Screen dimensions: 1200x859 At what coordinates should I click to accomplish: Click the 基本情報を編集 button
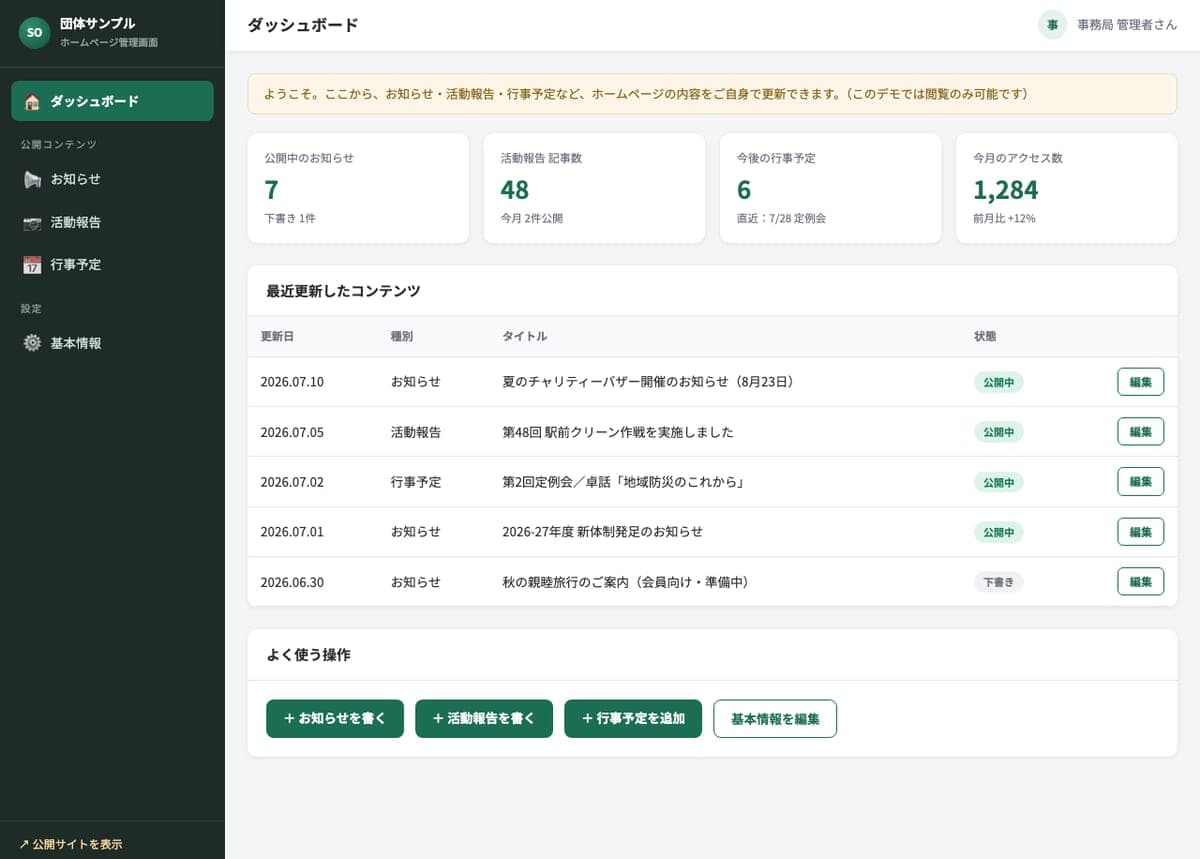[x=775, y=718]
